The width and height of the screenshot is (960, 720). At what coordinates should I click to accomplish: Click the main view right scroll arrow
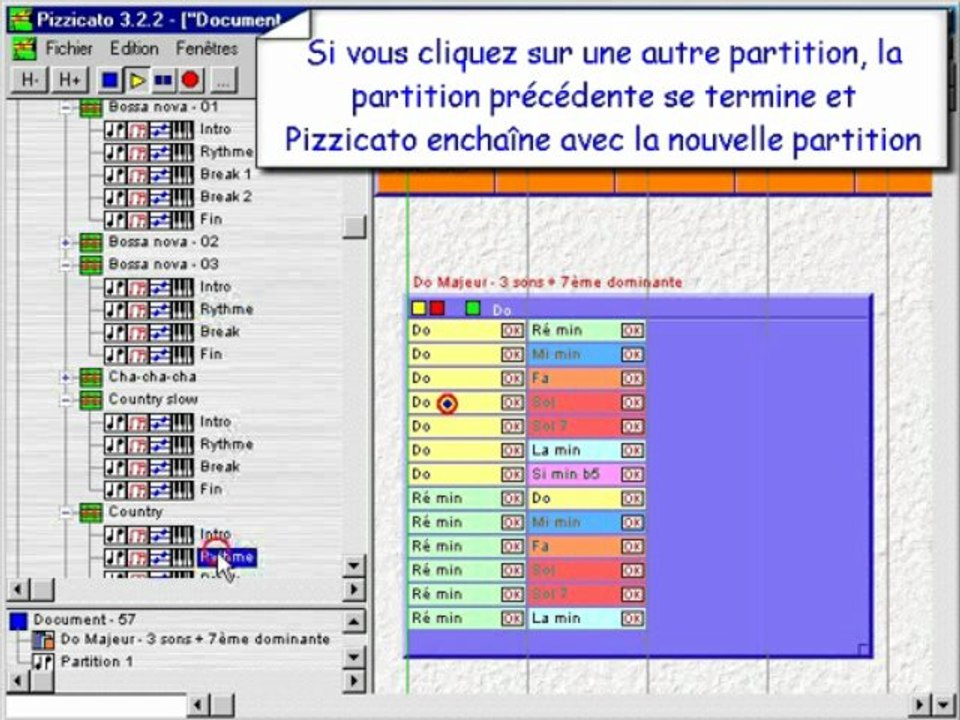pyautogui.click(x=920, y=705)
